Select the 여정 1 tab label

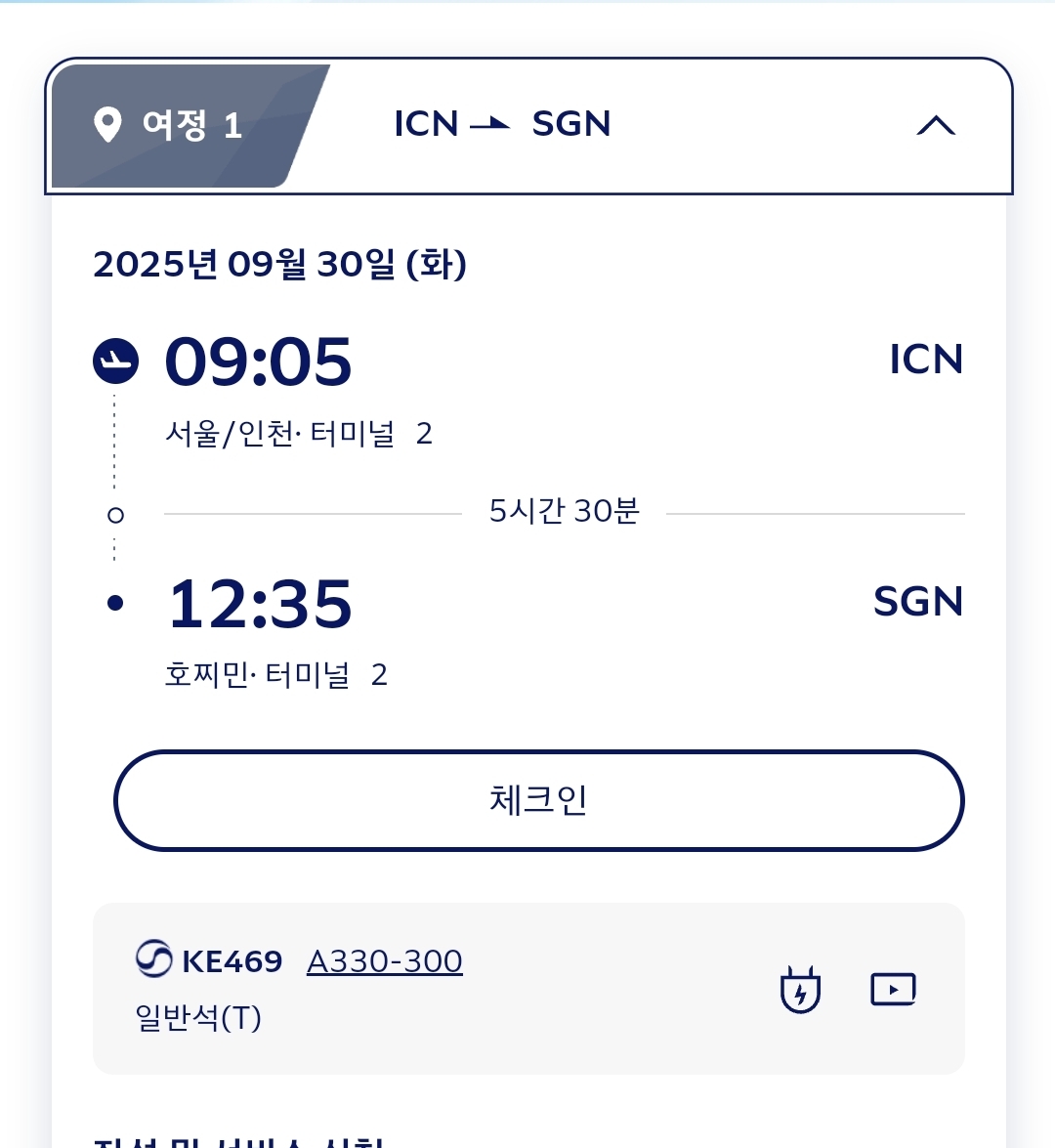pyautogui.click(x=191, y=125)
